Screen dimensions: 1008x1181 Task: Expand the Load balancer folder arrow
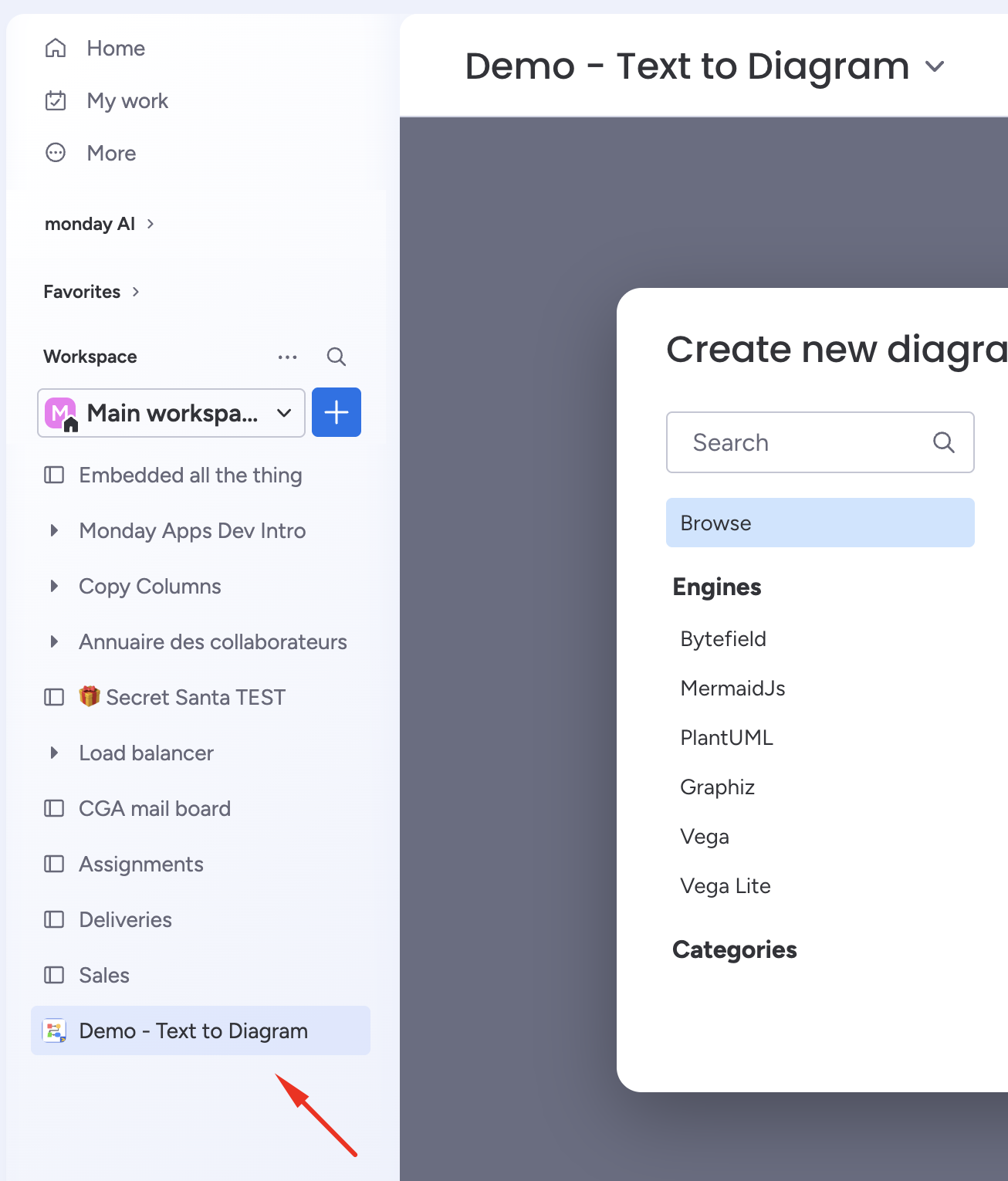[x=54, y=753]
